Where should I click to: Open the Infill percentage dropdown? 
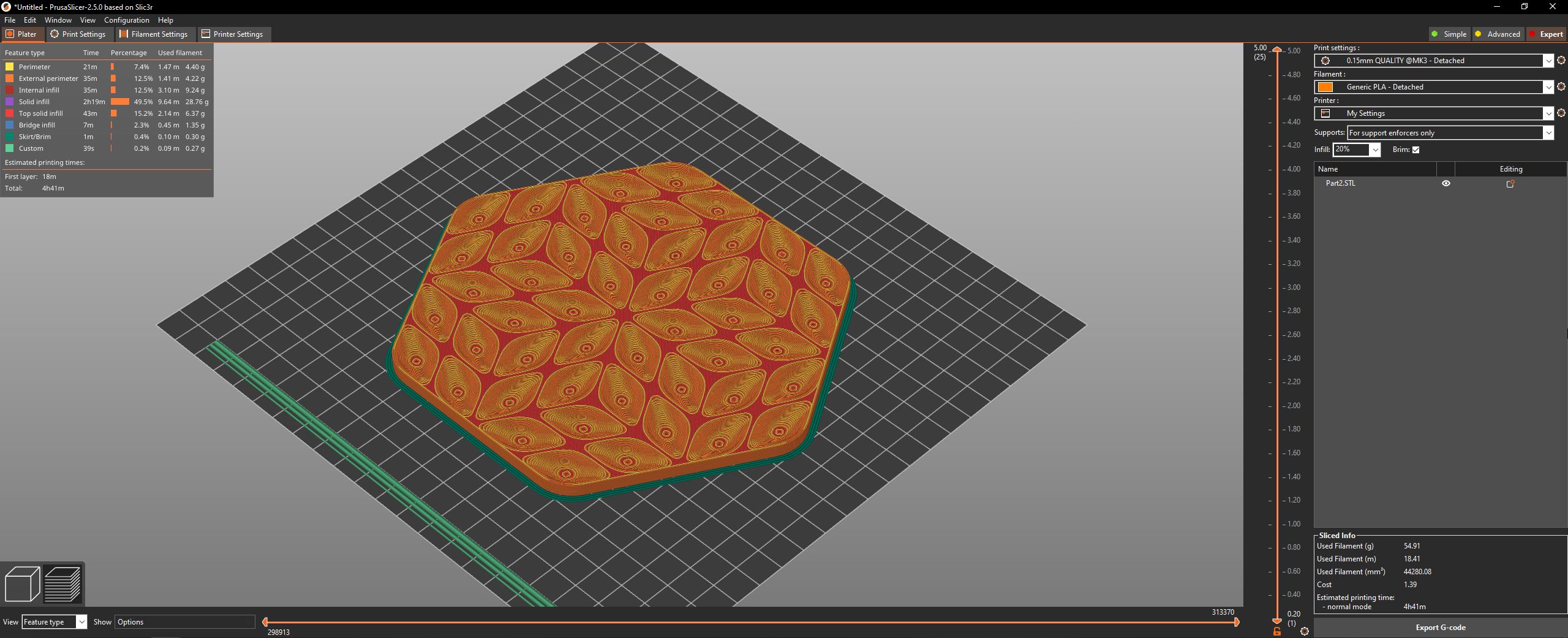pyautogui.click(x=1375, y=150)
